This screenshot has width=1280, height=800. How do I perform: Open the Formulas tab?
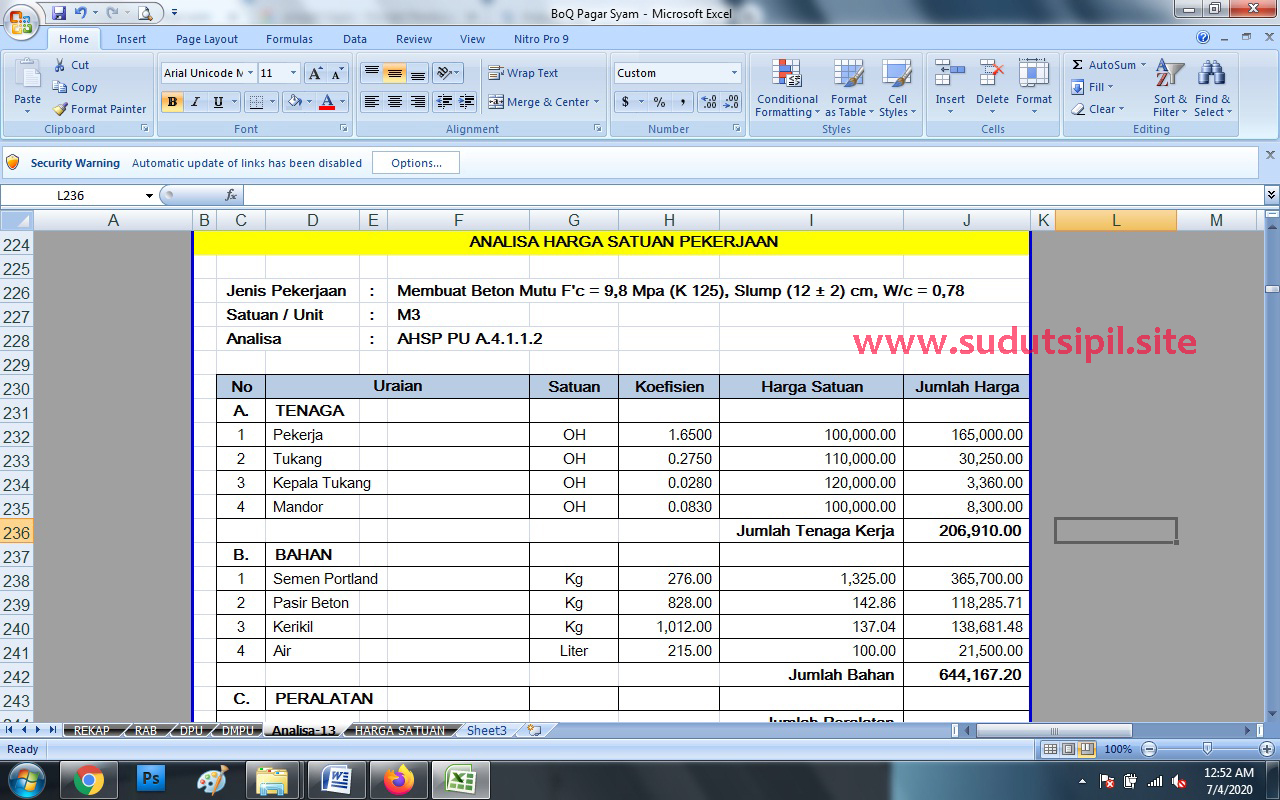pos(289,39)
